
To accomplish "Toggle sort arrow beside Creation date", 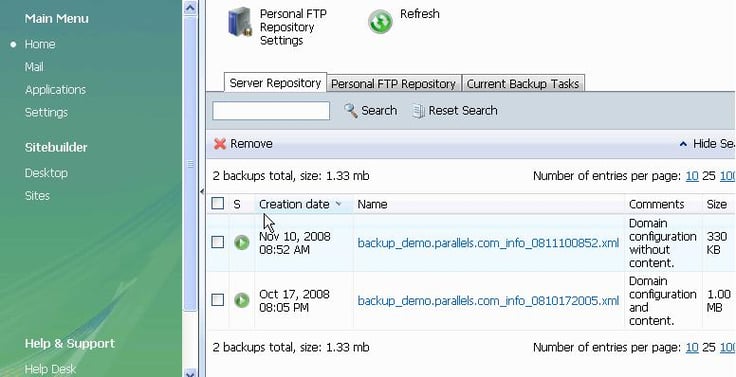I will [338, 204].
